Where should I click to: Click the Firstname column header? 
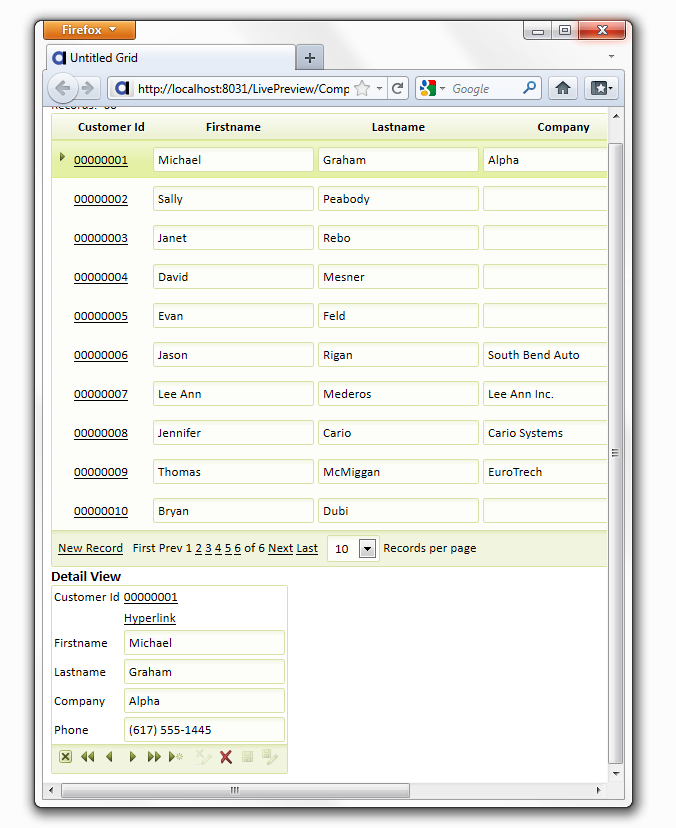pyautogui.click(x=233, y=127)
